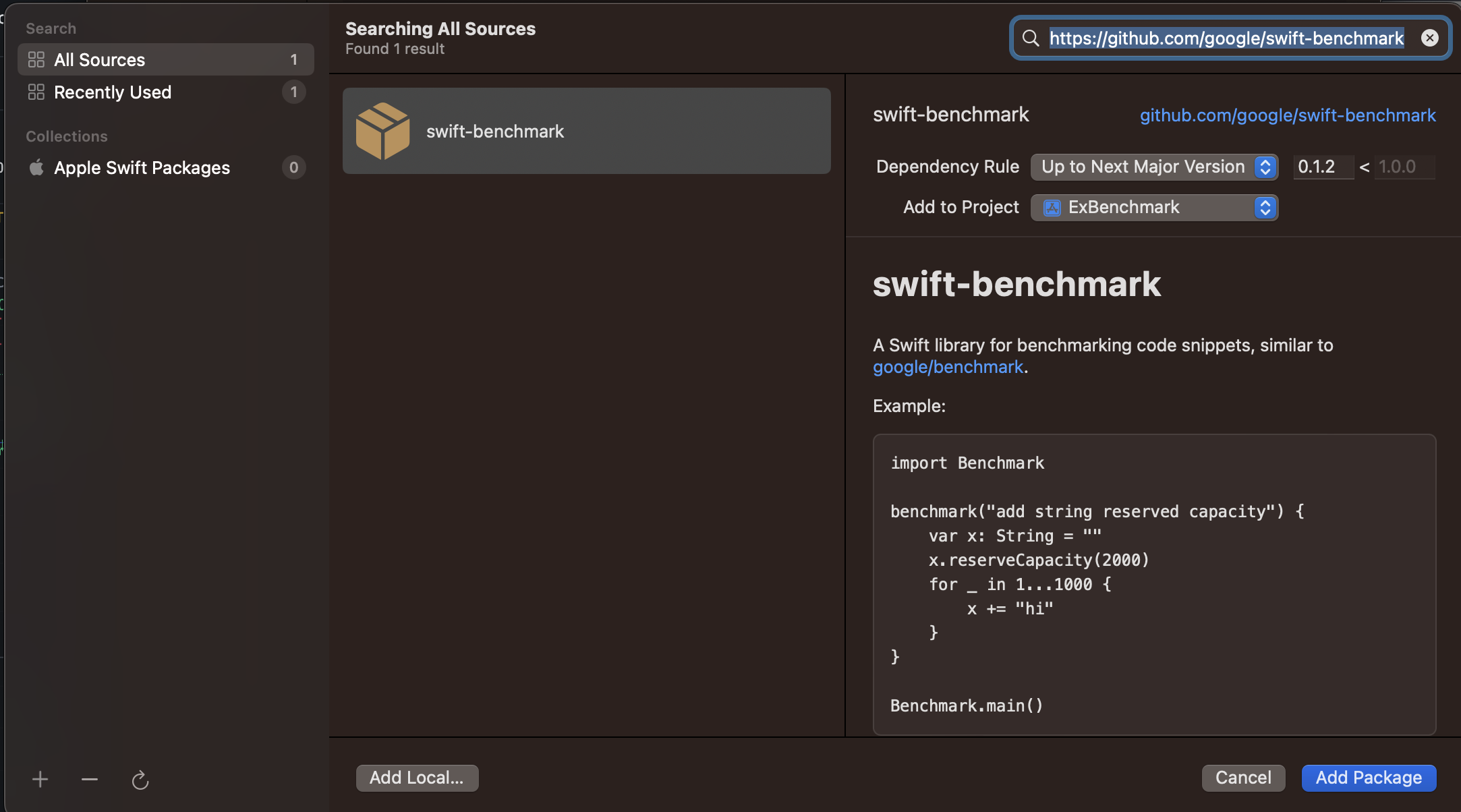Open the Dependency Rule dropdown
This screenshot has height=812, width=1461.
1153,167
